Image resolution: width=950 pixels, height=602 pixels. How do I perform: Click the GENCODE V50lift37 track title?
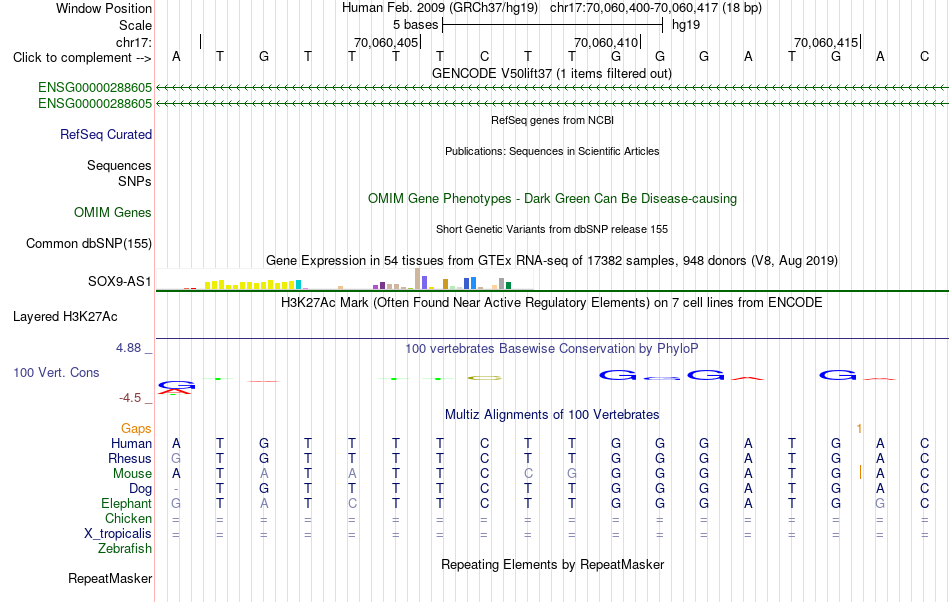pos(551,73)
